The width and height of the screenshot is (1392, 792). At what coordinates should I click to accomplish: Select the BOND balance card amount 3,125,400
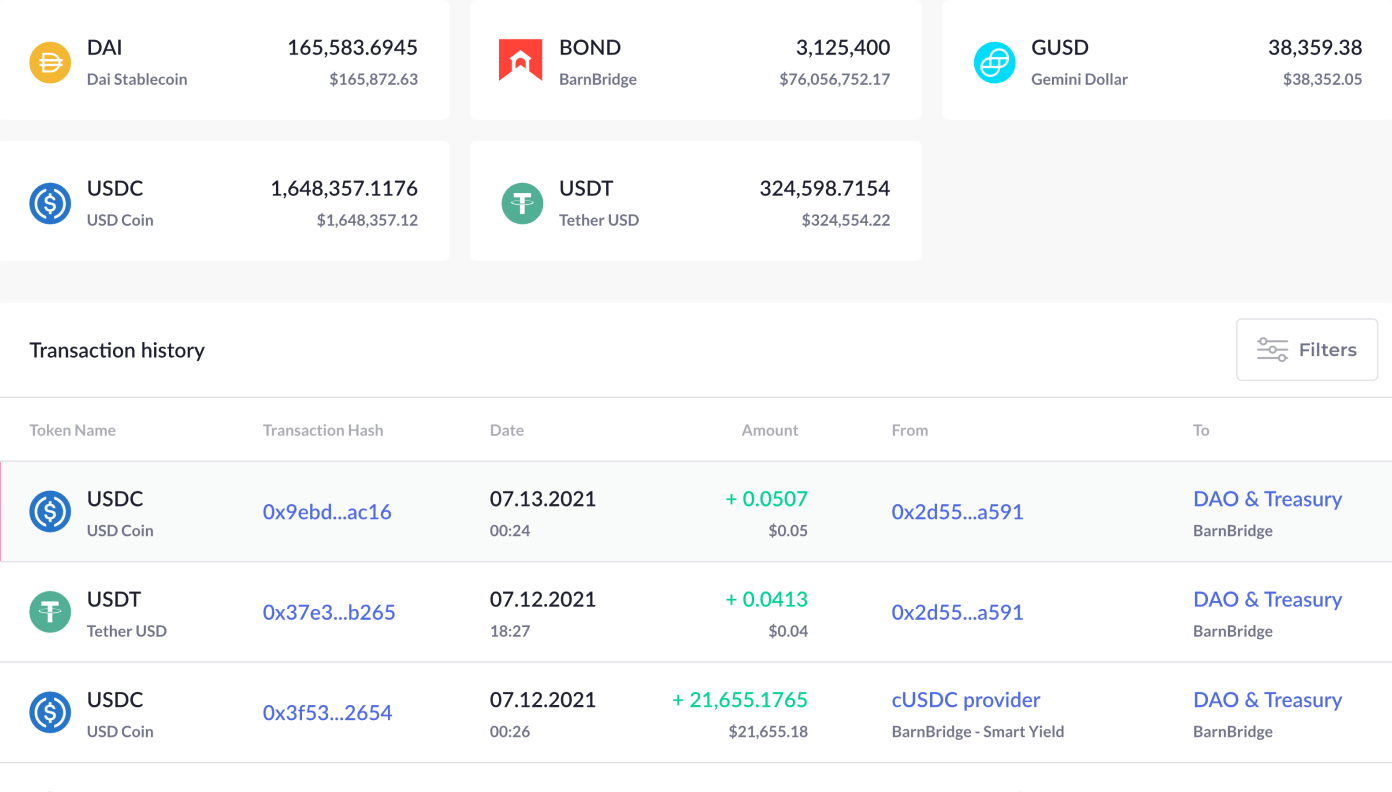[842, 48]
